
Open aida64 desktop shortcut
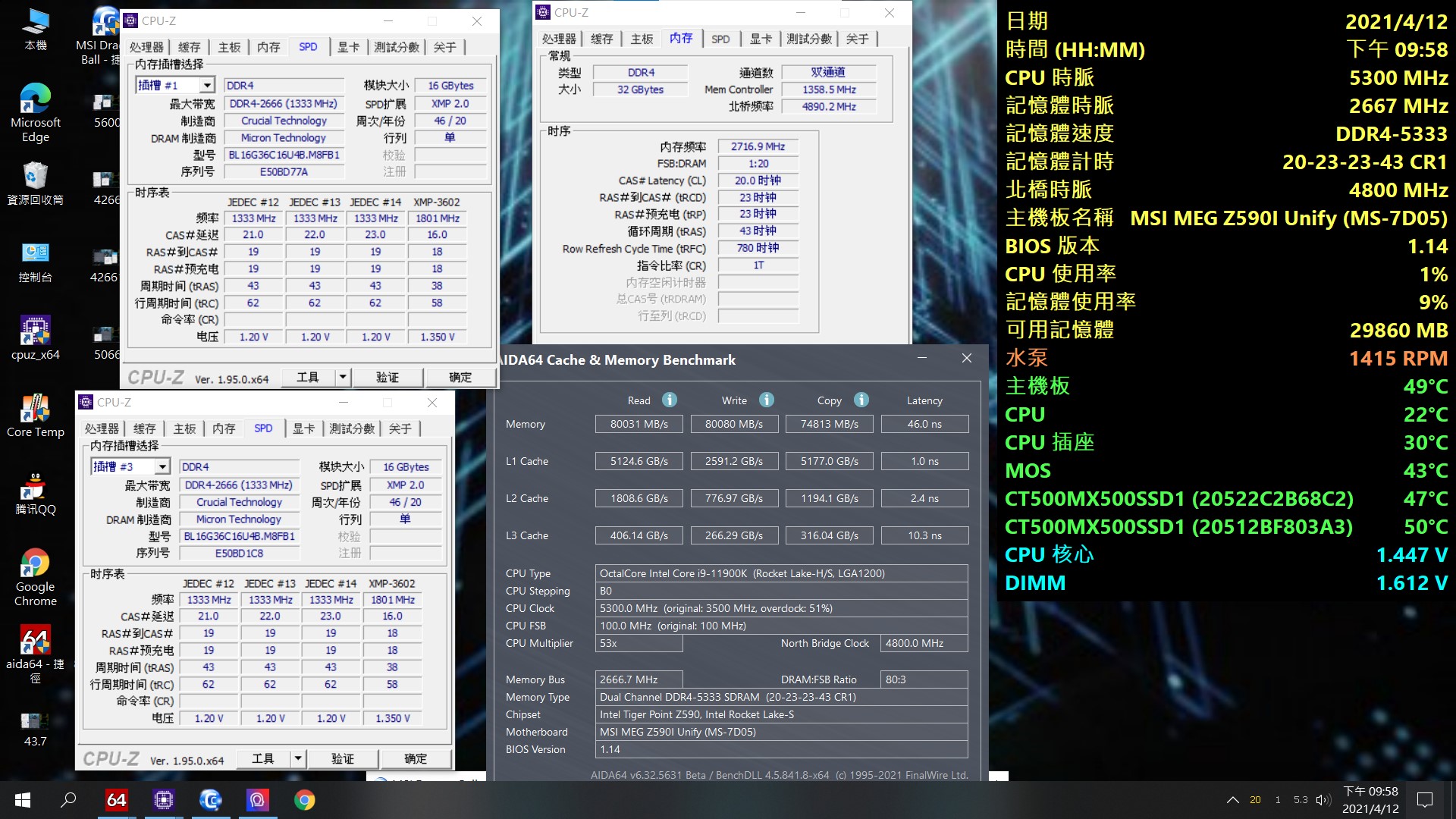(x=35, y=655)
